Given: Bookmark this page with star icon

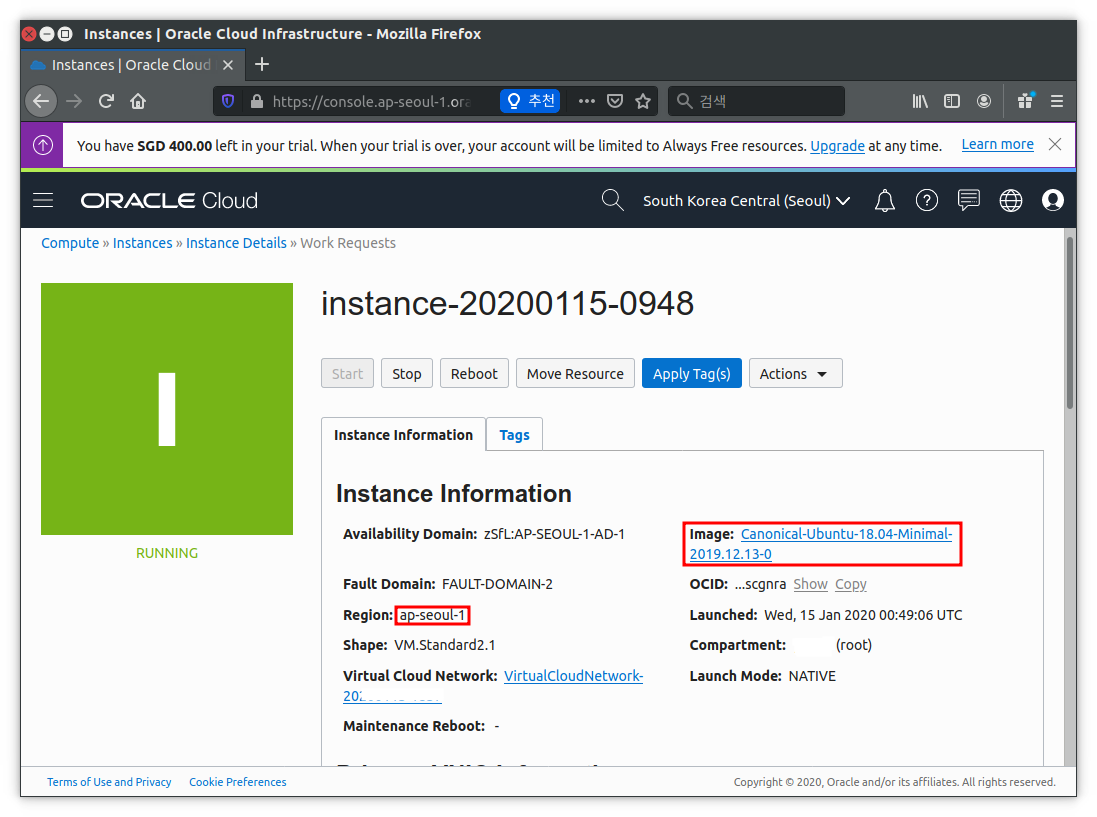Looking at the screenshot, I should (x=643, y=101).
